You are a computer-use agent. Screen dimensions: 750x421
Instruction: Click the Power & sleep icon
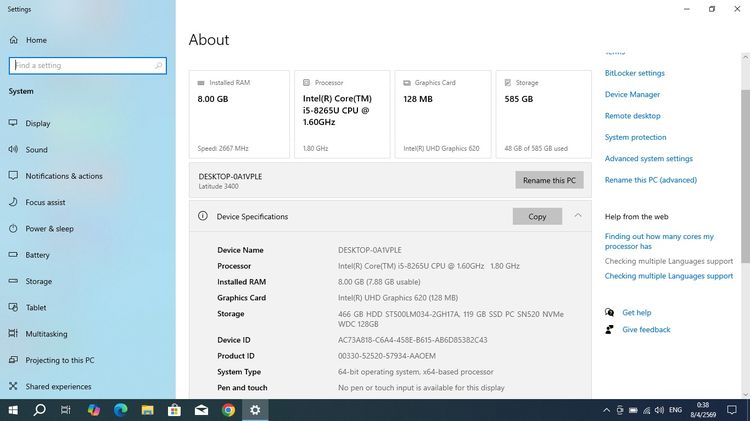[x=13, y=228]
